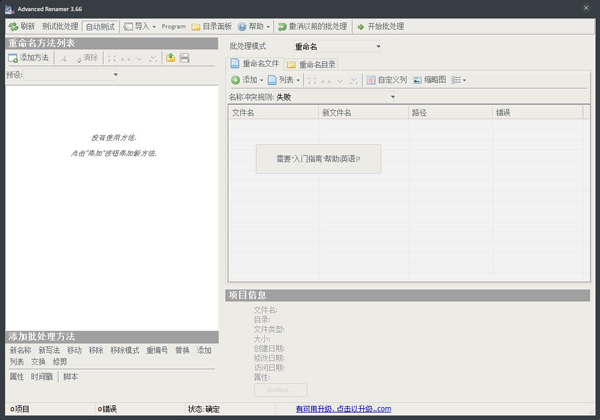600x420 pixels.
Task: Open the 列表 list dropdown in file toolbar
Action: [x=284, y=80]
